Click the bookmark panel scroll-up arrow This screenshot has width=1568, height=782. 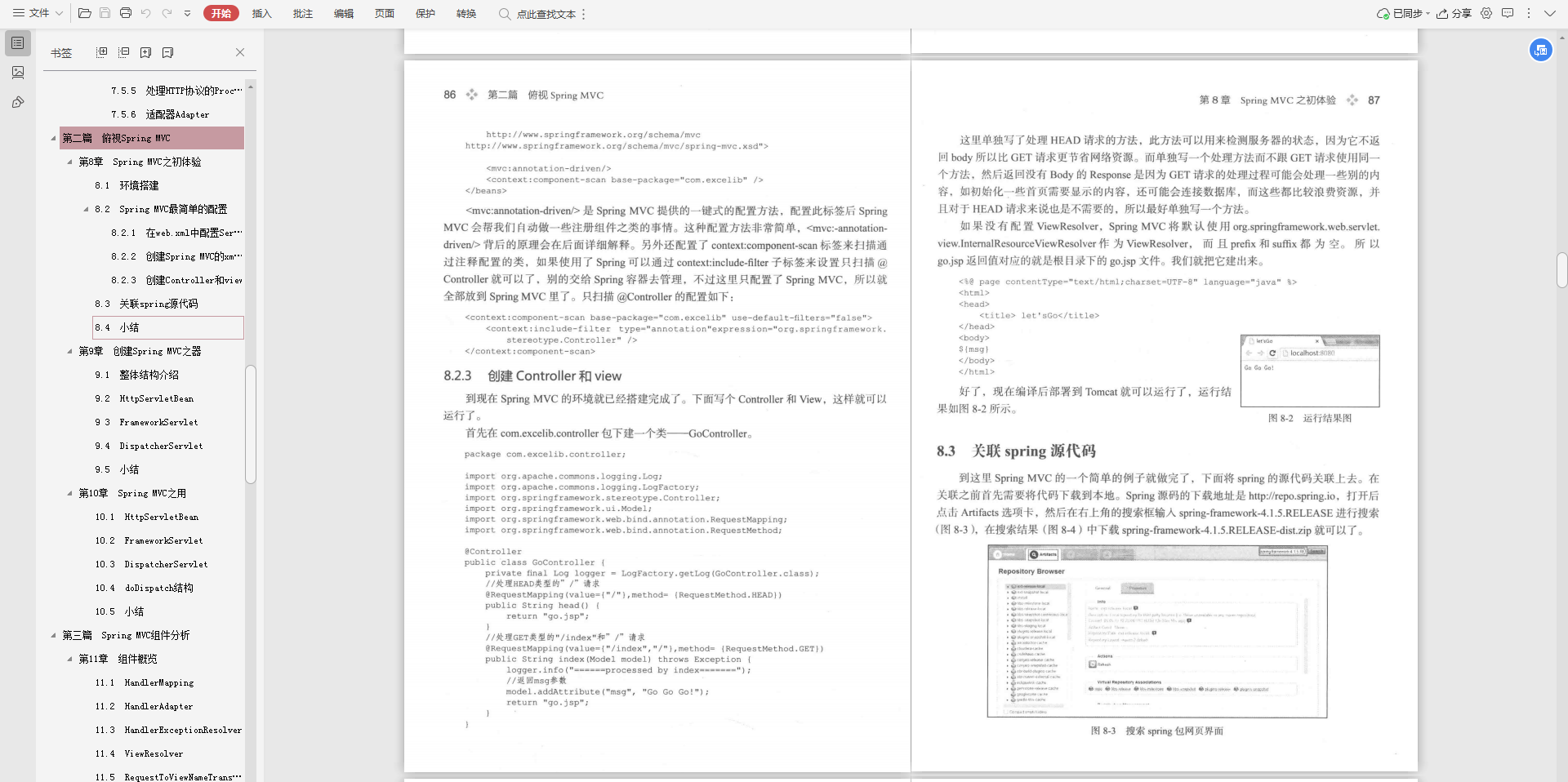coord(251,87)
